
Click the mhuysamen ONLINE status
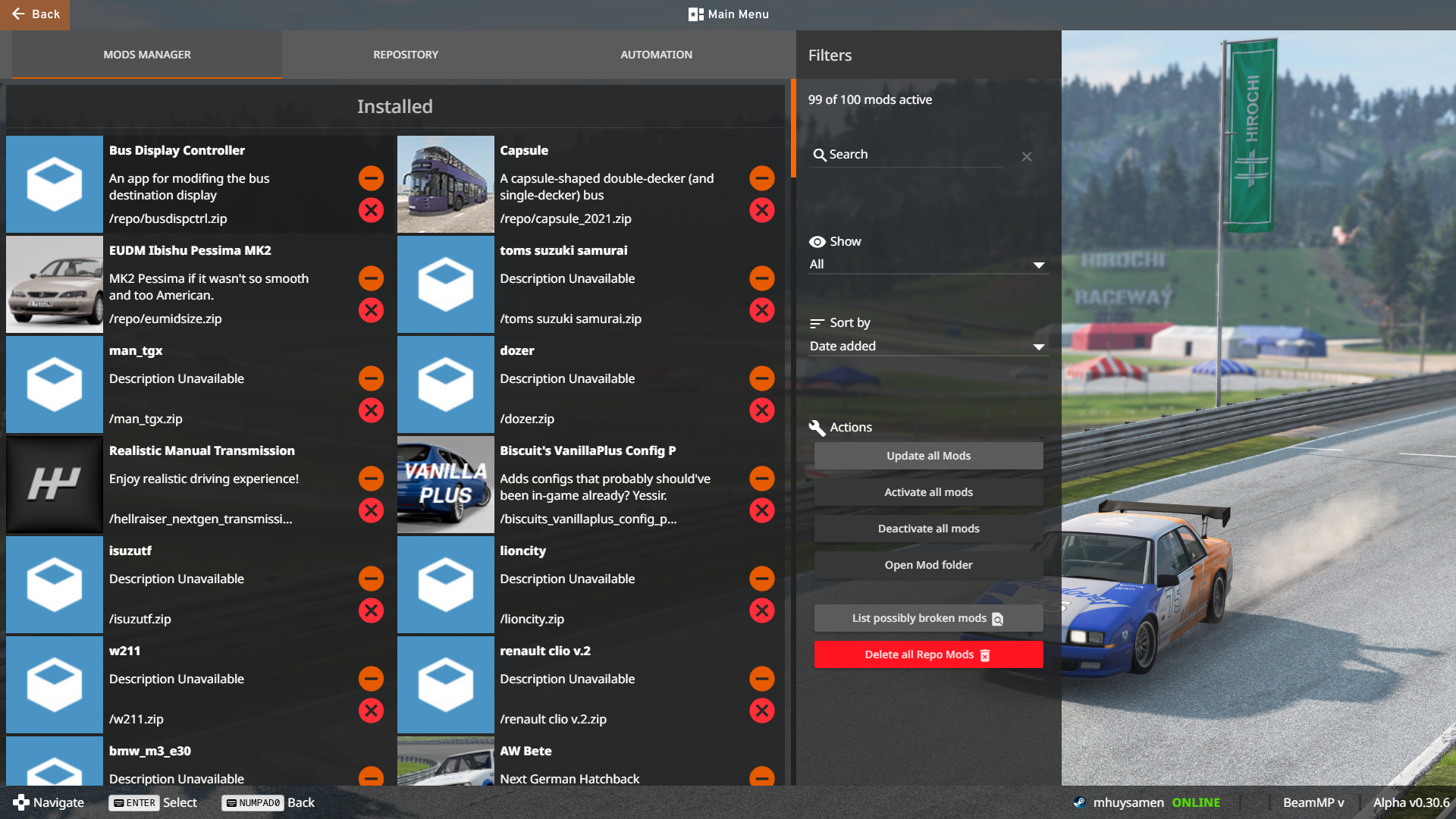pyautogui.click(x=1147, y=802)
